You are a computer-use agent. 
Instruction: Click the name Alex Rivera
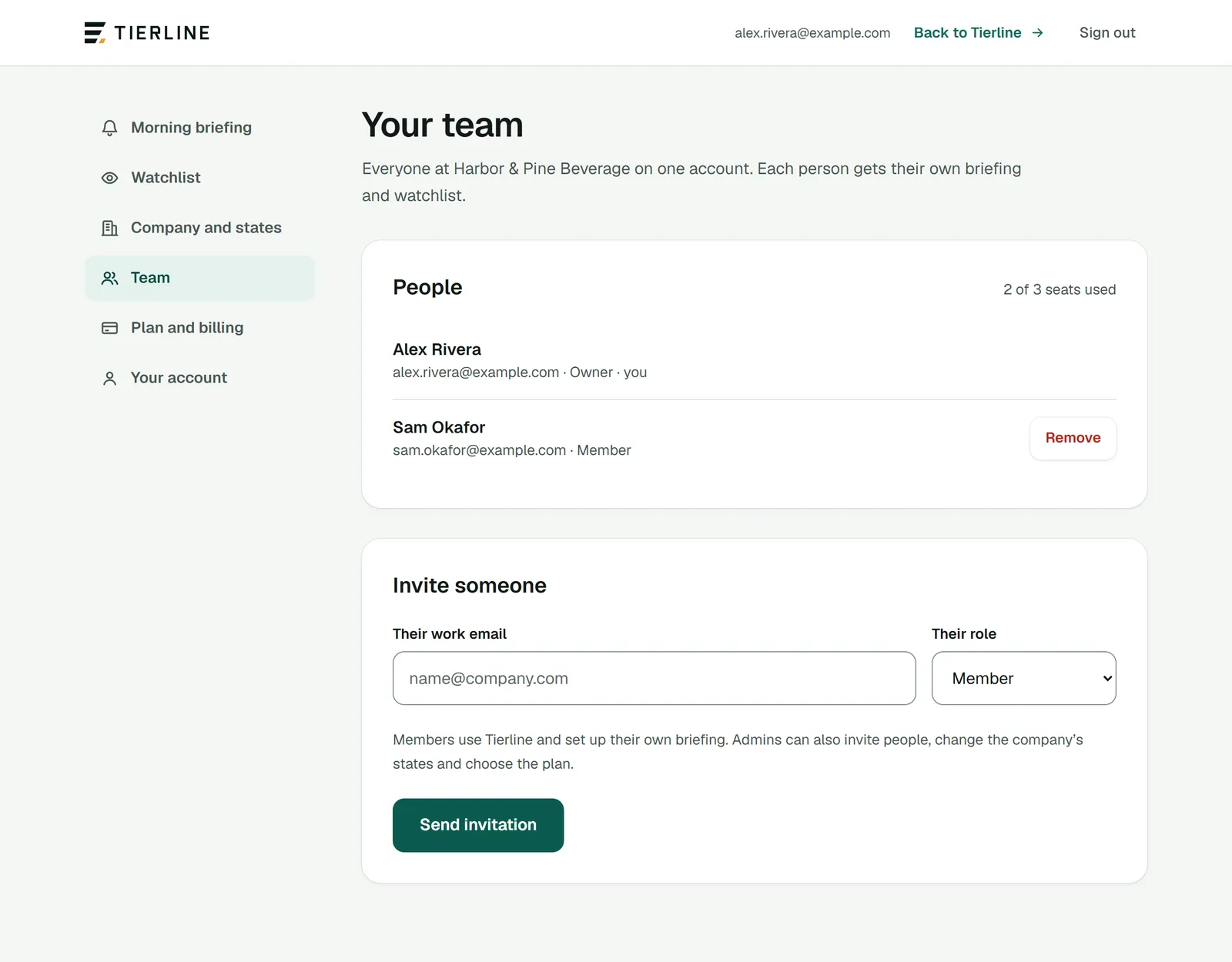[437, 349]
